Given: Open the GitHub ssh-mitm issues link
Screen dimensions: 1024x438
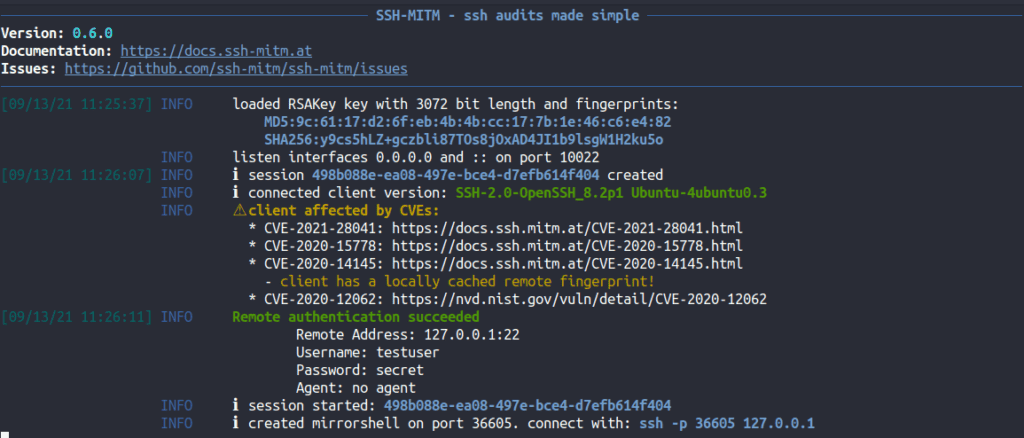Looking at the screenshot, I should 236,69.
